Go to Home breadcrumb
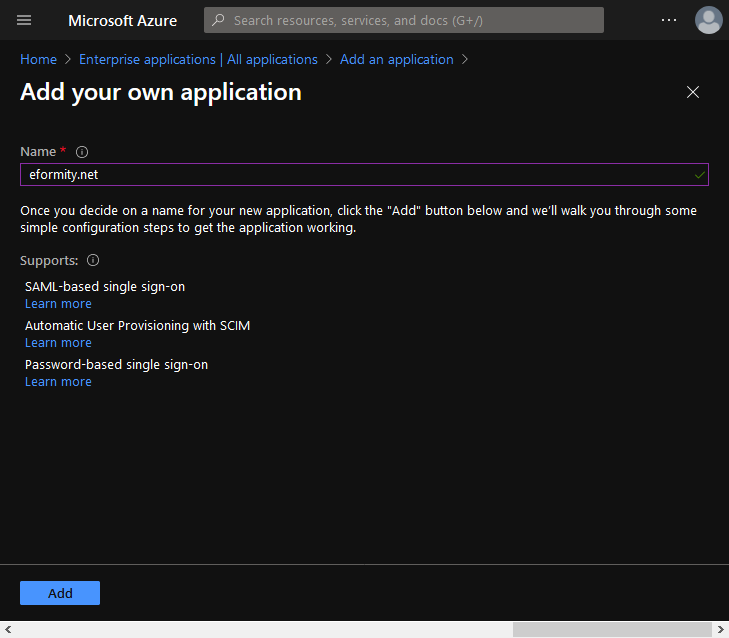Screen dimensions: 729x638 pos(38,60)
